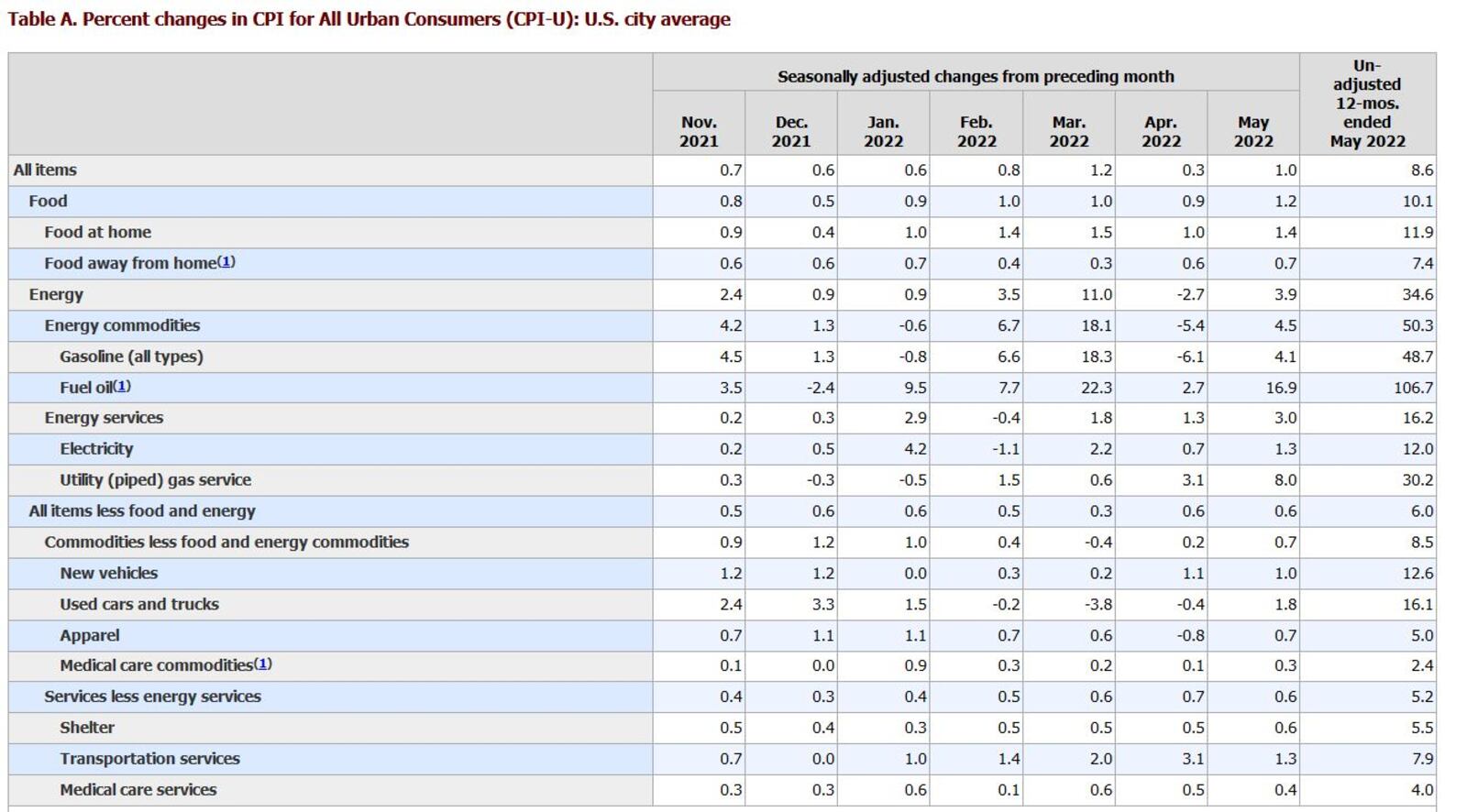Select the 'Shelter' row label
The width and height of the screenshot is (1467, 812).
pyautogui.click(x=87, y=728)
